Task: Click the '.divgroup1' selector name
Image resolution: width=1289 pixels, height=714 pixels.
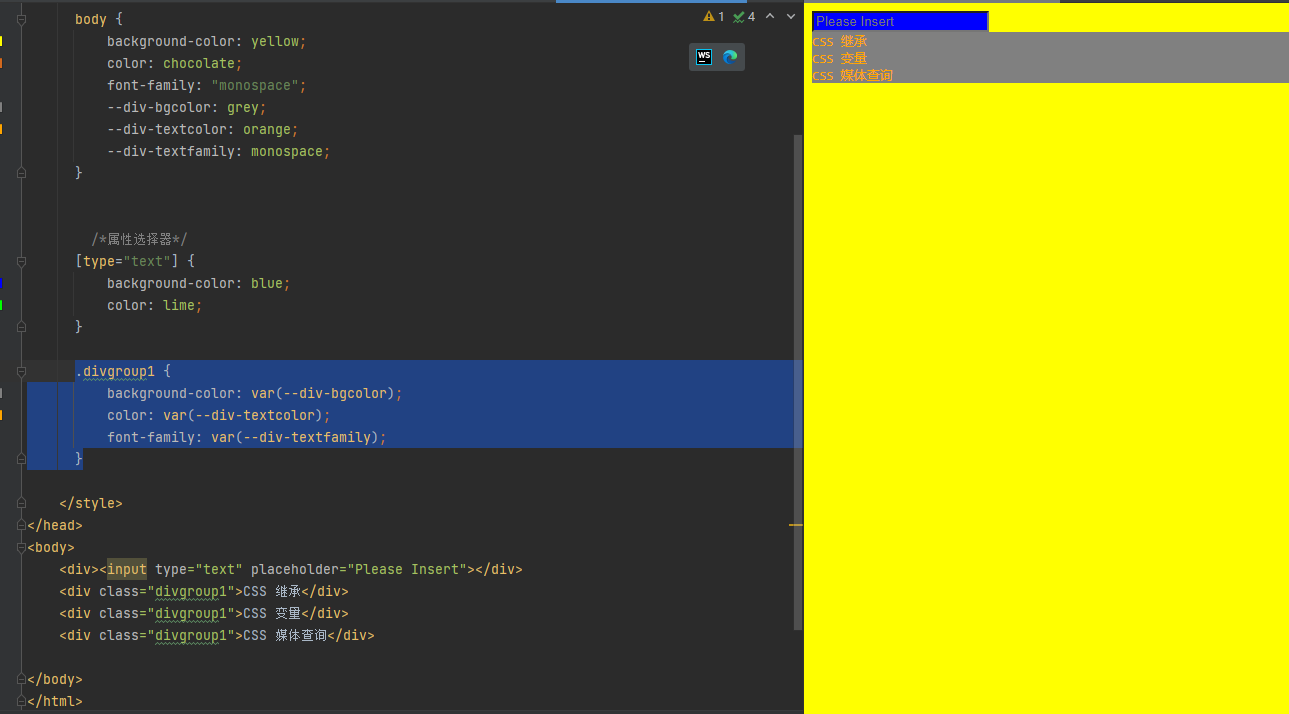Action: (115, 371)
